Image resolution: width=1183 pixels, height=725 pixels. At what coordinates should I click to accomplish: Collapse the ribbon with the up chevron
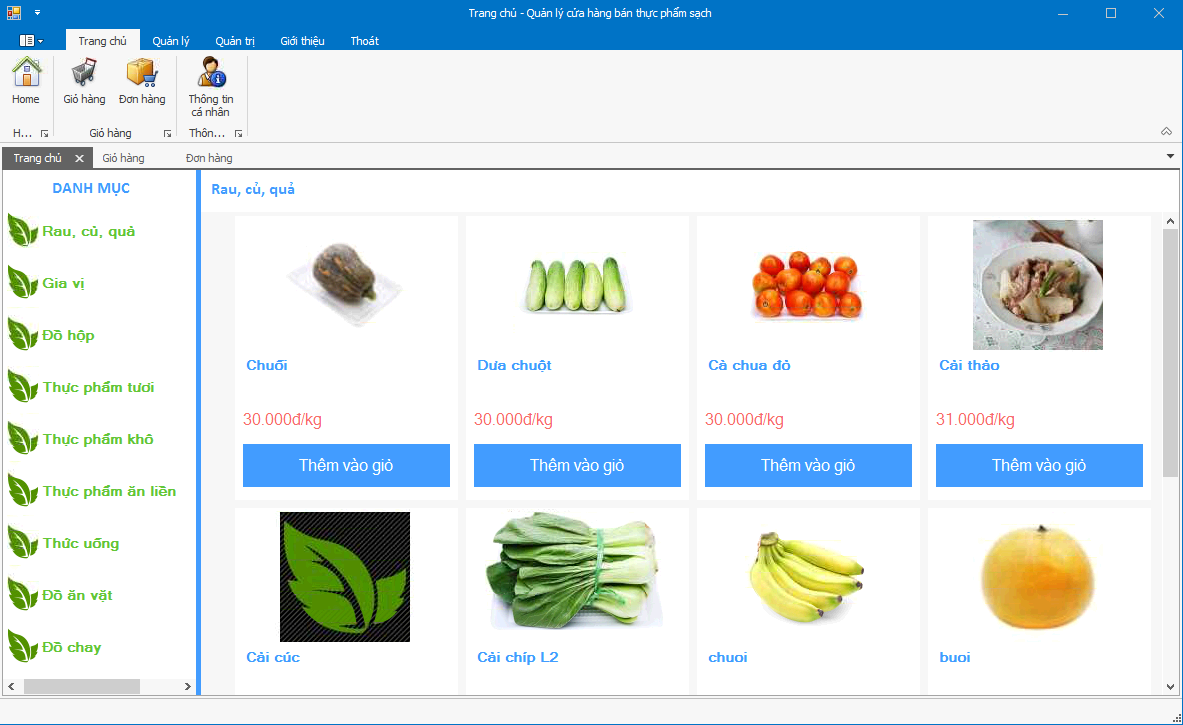pyautogui.click(x=1166, y=131)
